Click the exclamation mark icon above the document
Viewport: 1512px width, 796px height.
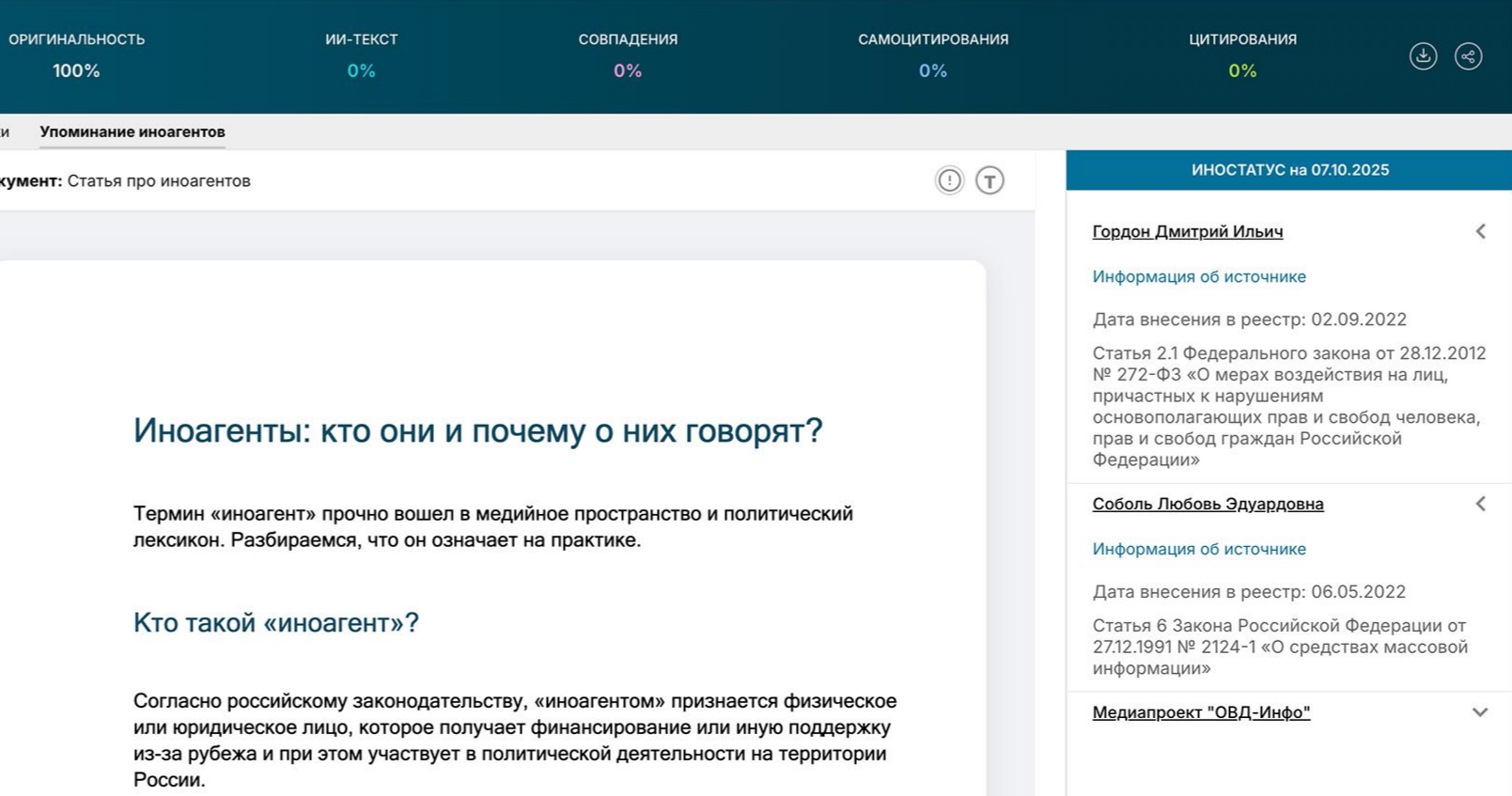[x=949, y=180]
